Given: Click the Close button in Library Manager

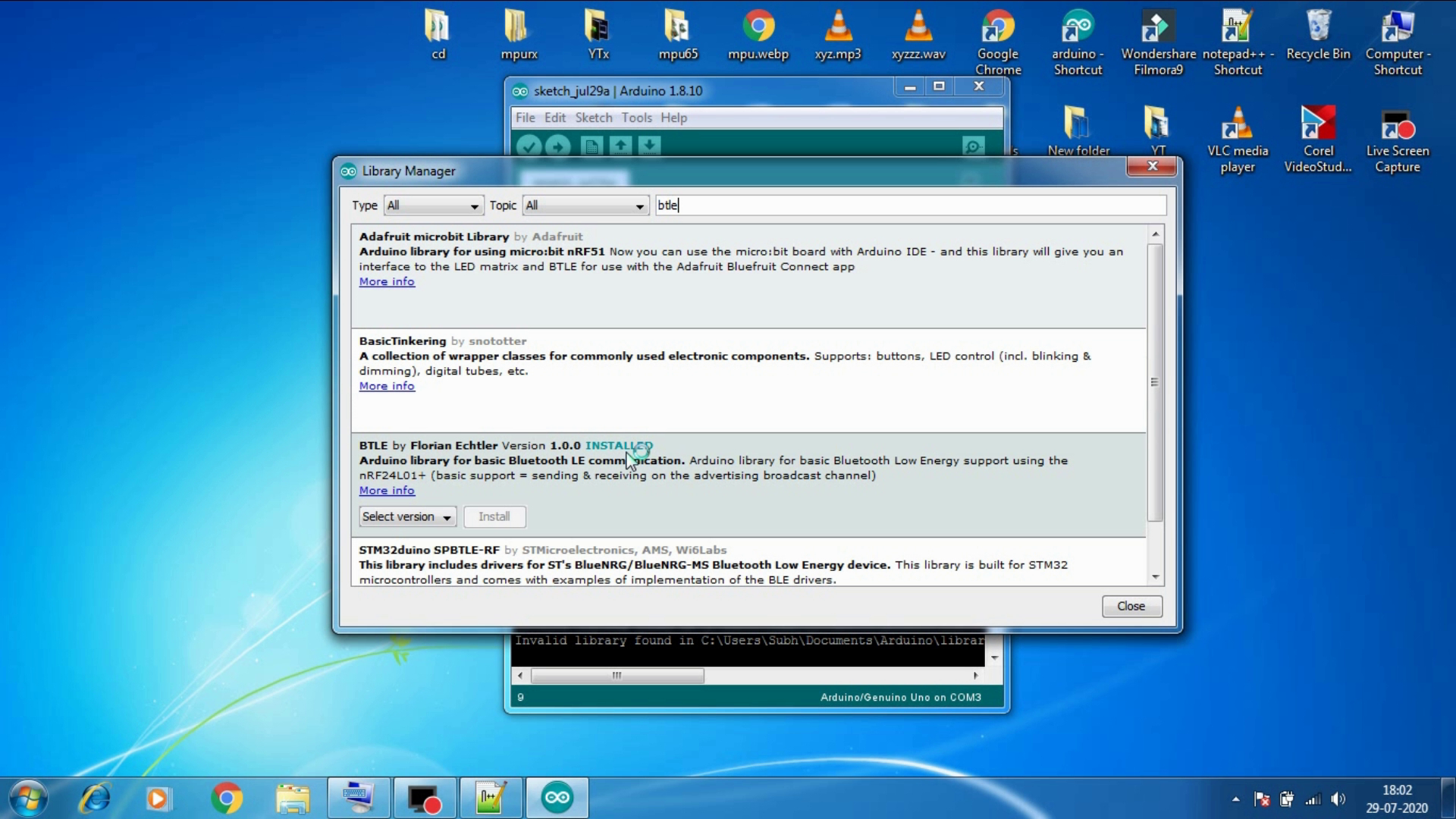Looking at the screenshot, I should click(1131, 607).
